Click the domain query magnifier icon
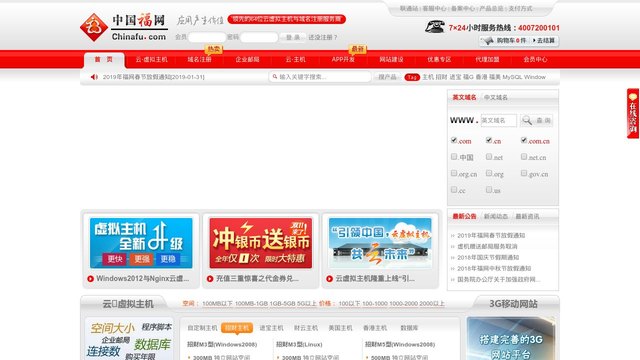 (527, 120)
